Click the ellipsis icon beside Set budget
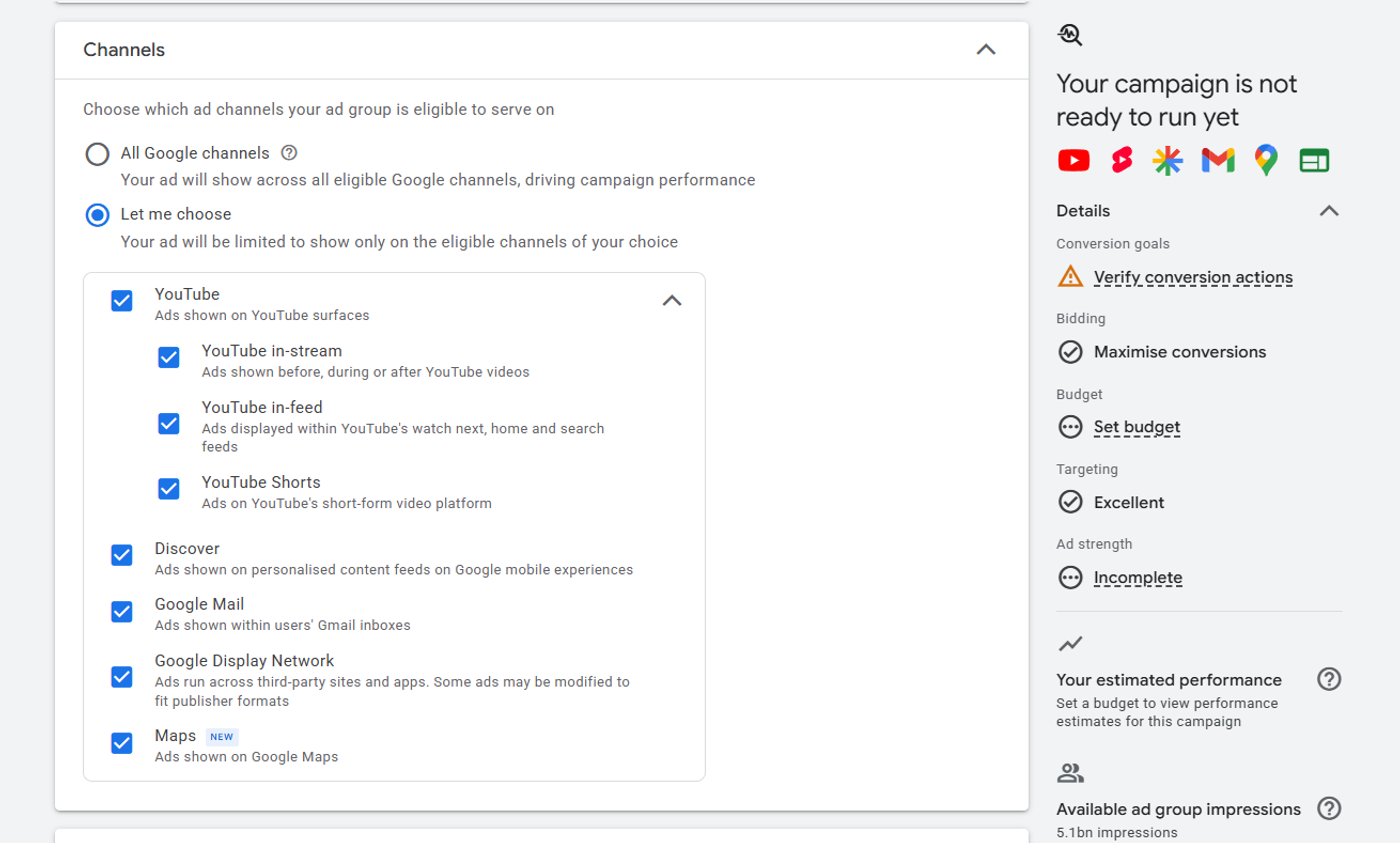The image size is (1400, 843). click(x=1070, y=427)
